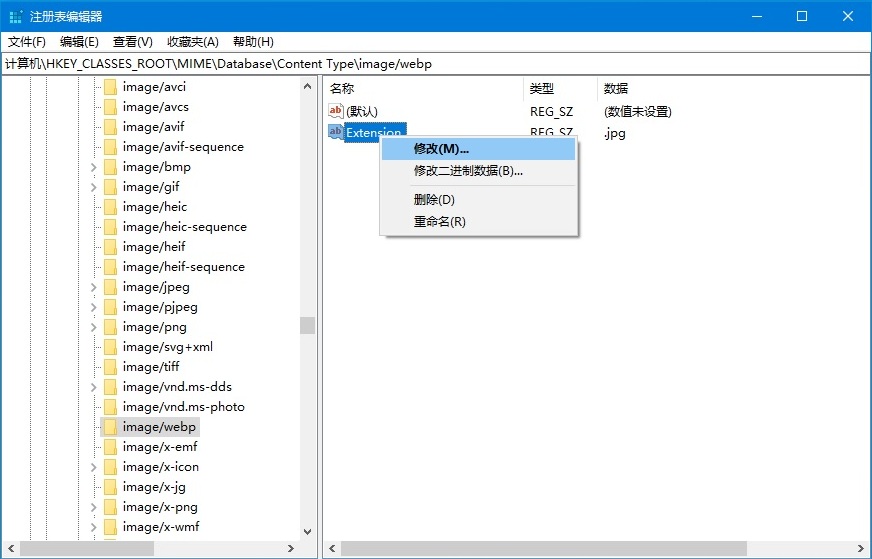The width and height of the screenshot is (872, 559).
Task: Expand the image/x-icon tree node
Action: (93, 468)
